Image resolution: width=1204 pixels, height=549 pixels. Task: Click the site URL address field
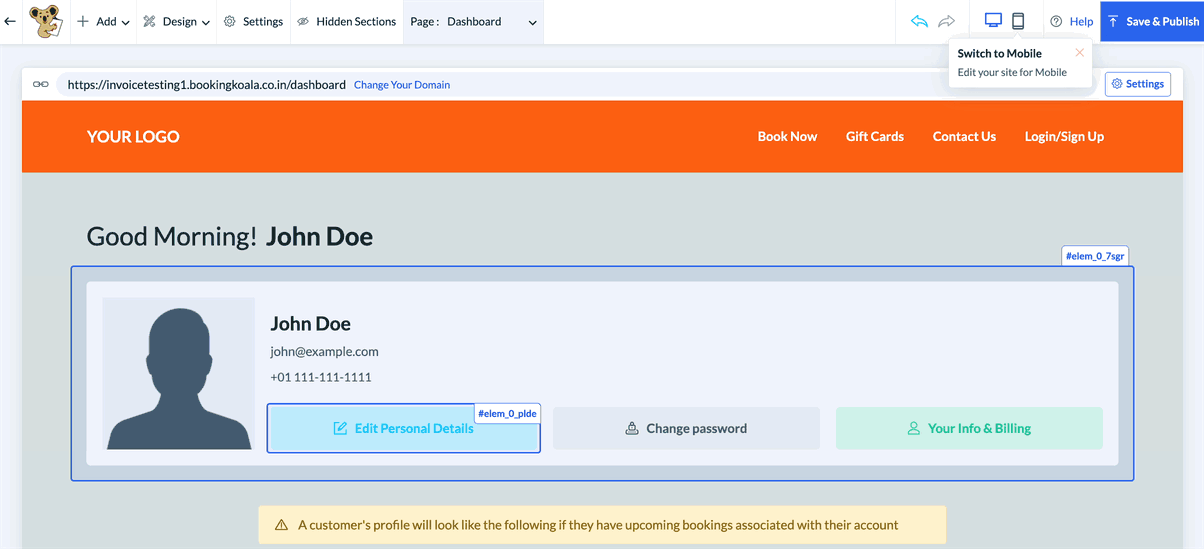[207, 85]
